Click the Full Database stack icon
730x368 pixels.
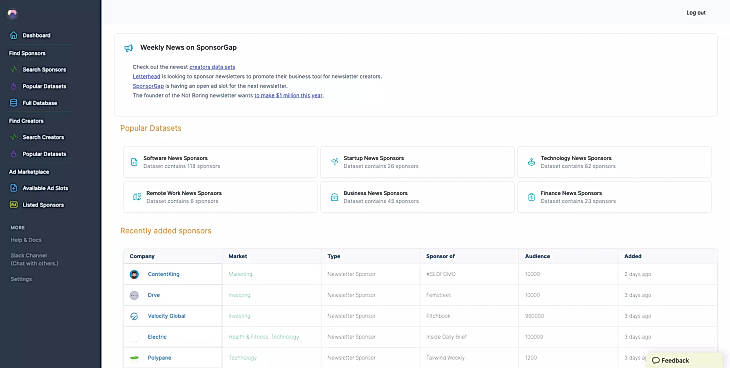(14, 103)
